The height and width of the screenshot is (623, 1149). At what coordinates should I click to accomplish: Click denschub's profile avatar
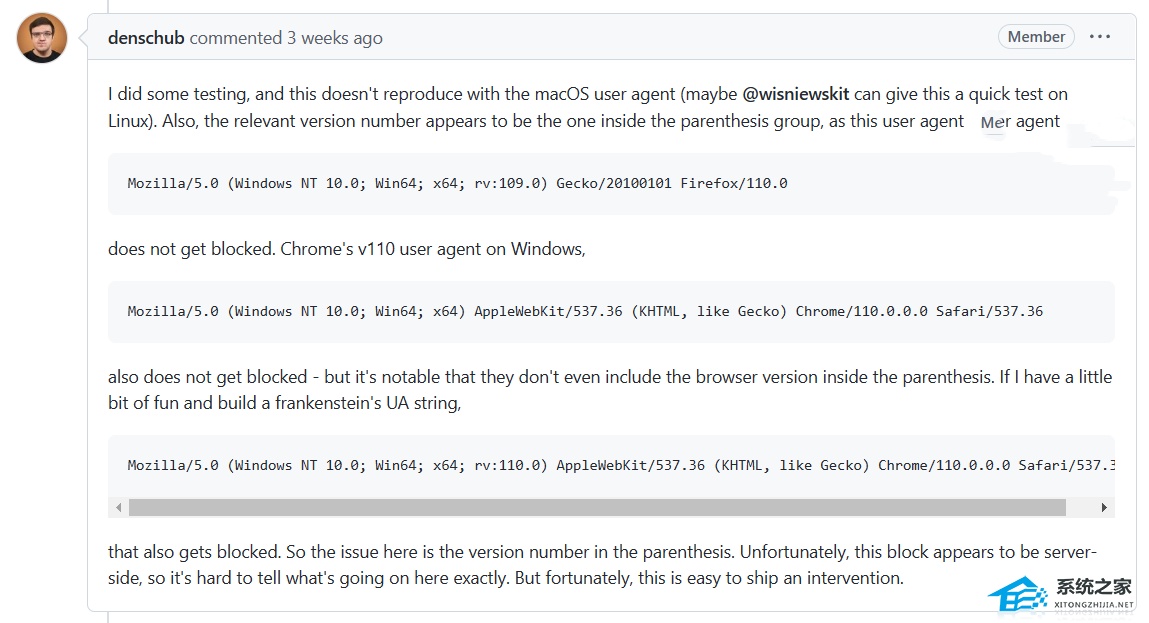(42, 38)
